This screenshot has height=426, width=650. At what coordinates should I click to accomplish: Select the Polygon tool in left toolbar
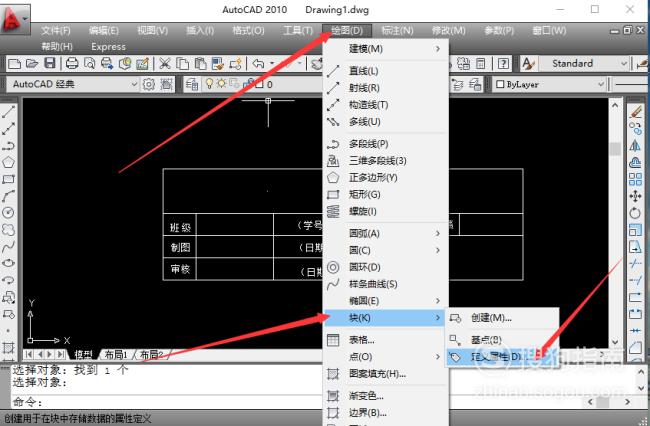click(x=8, y=162)
